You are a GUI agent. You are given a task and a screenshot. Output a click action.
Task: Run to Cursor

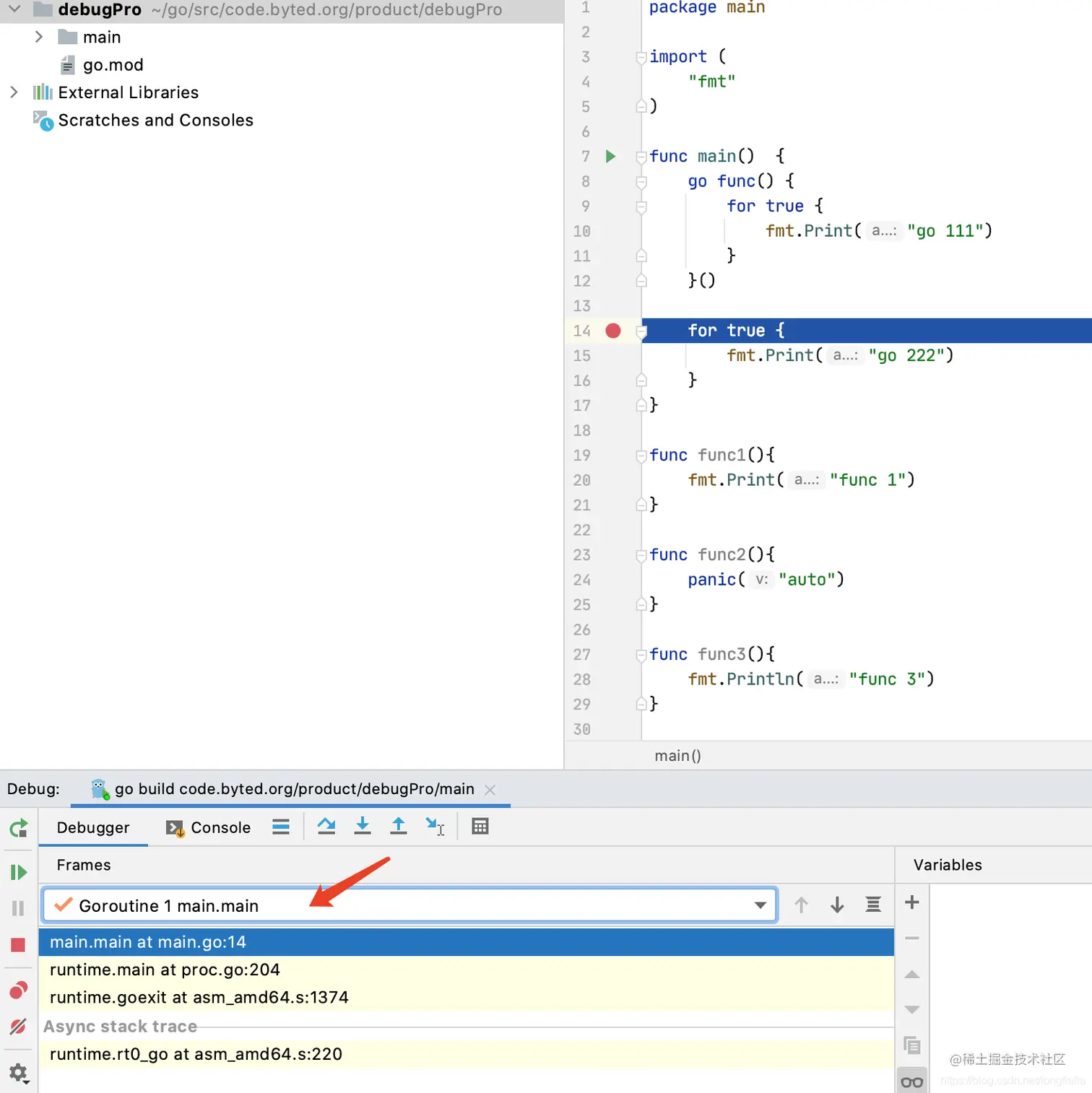coord(435,827)
